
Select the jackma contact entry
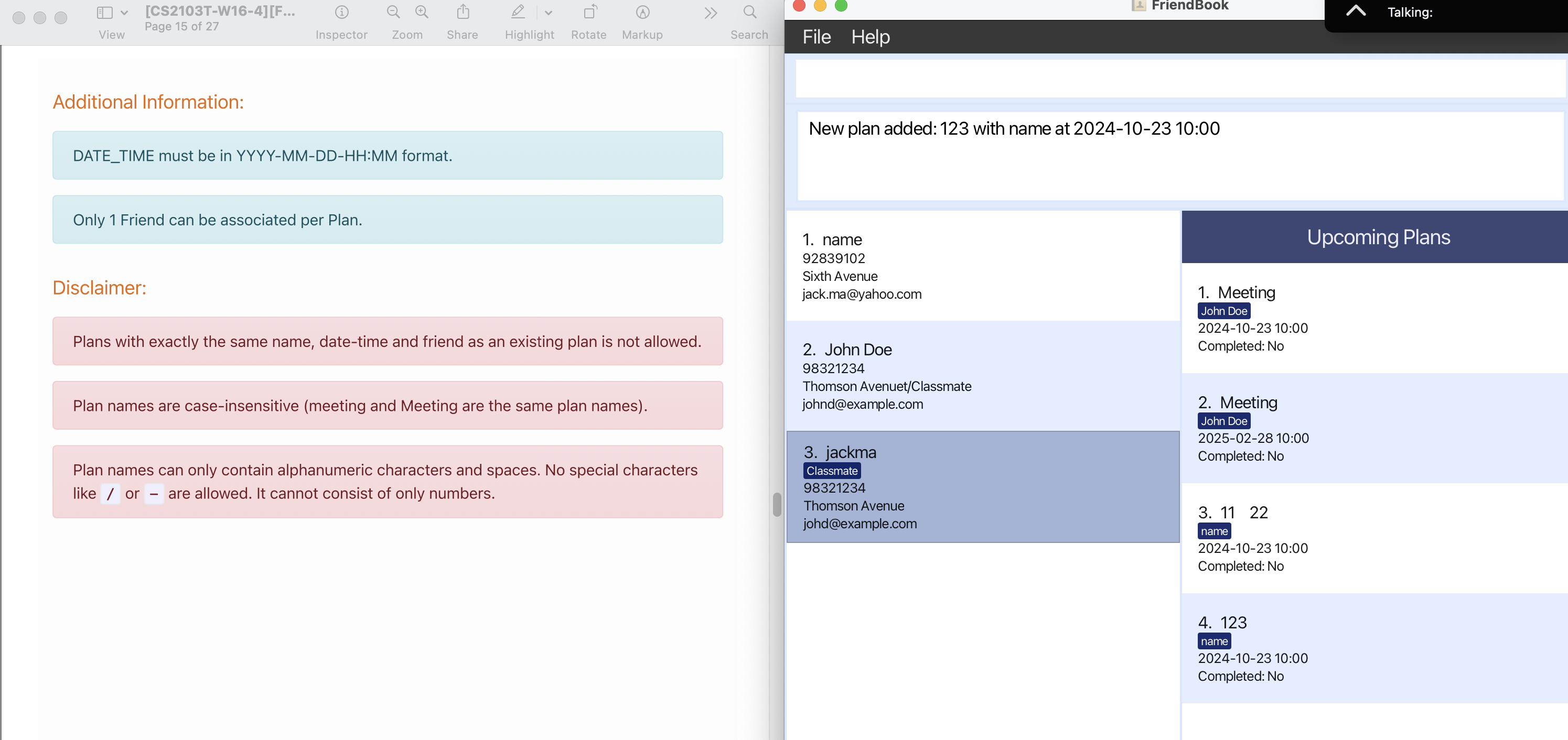[x=982, y=486]
